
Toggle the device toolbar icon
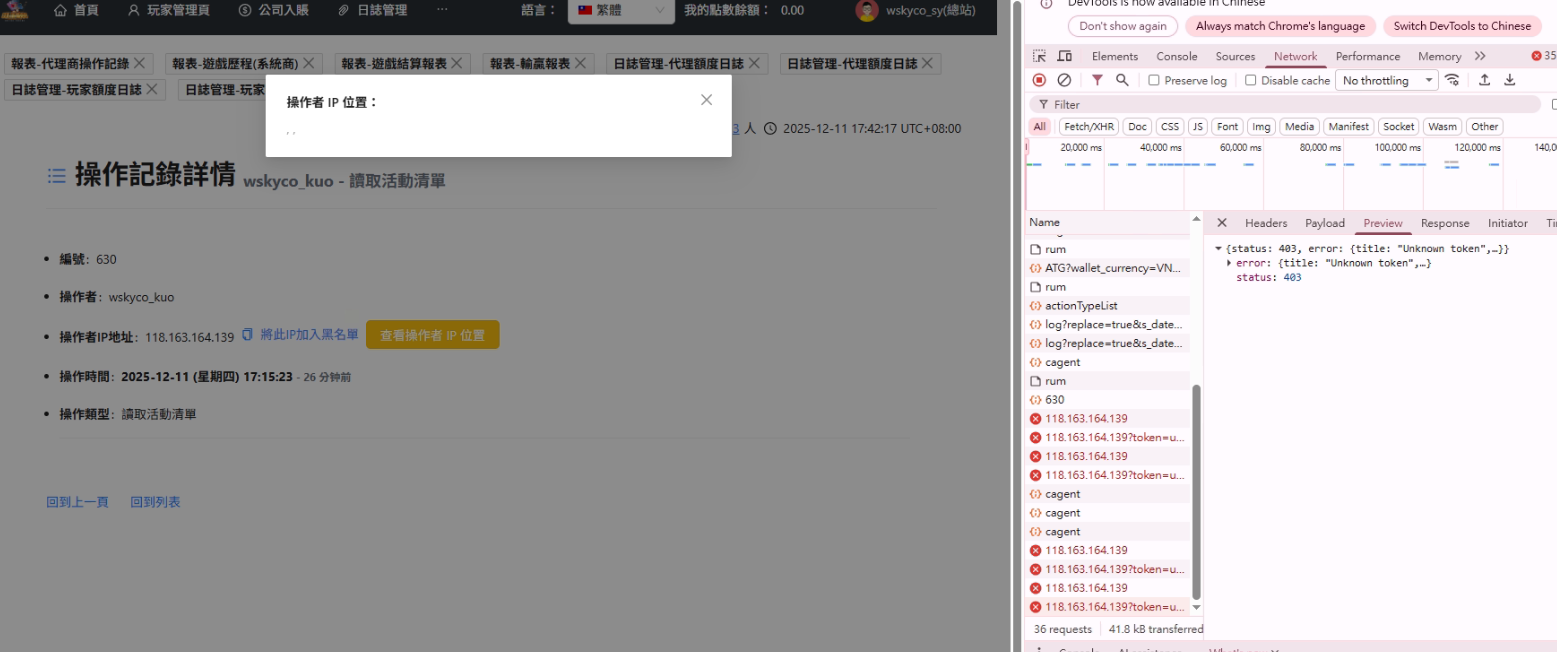1065,56
